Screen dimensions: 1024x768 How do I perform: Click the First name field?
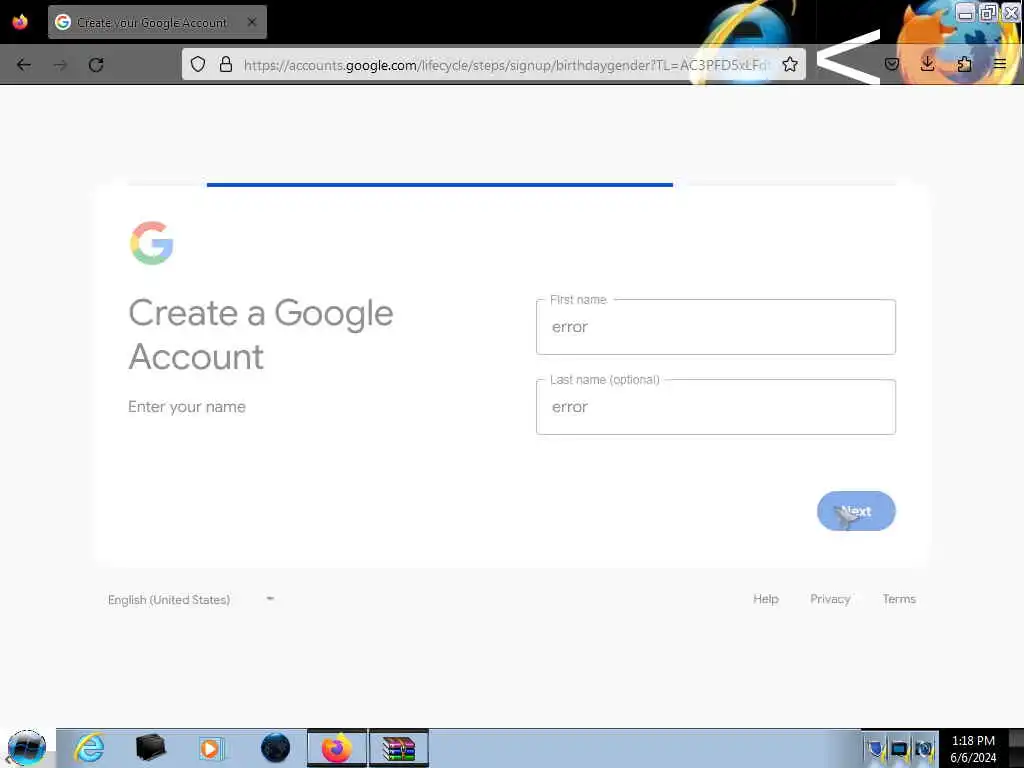point(716,327)
